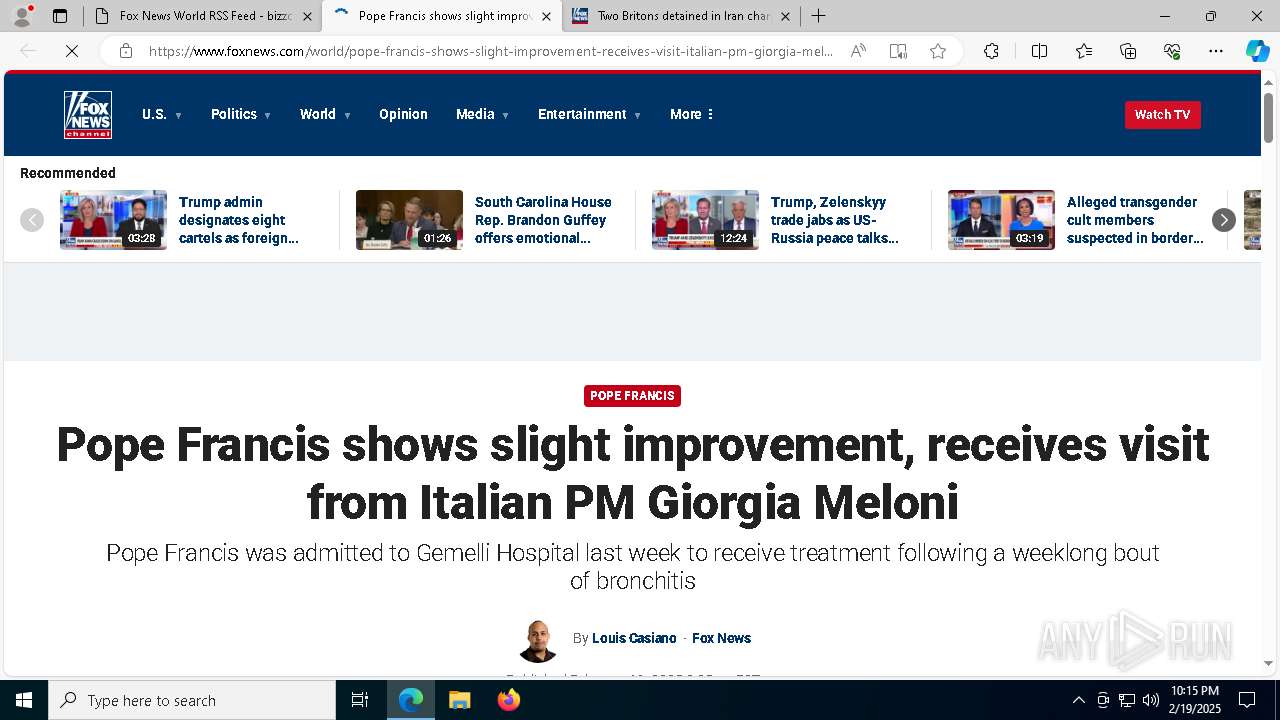Close the Fox News World RSS Feed tab

307,16
